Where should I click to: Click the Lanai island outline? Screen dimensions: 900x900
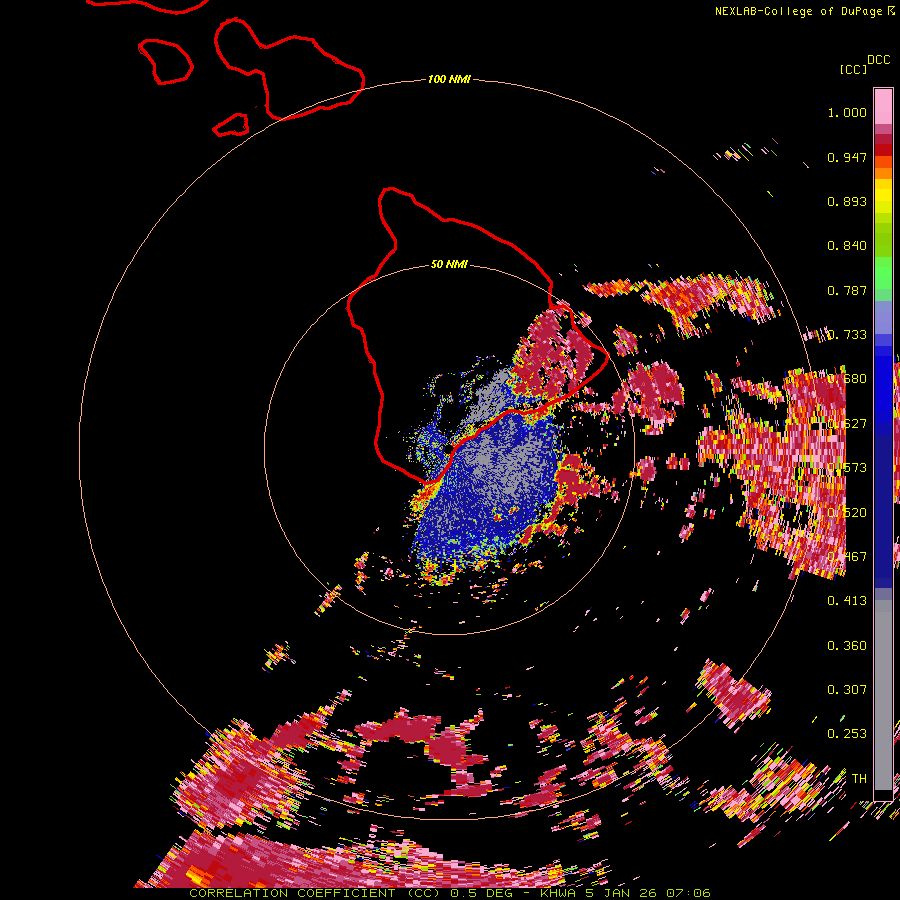[165, 61]
